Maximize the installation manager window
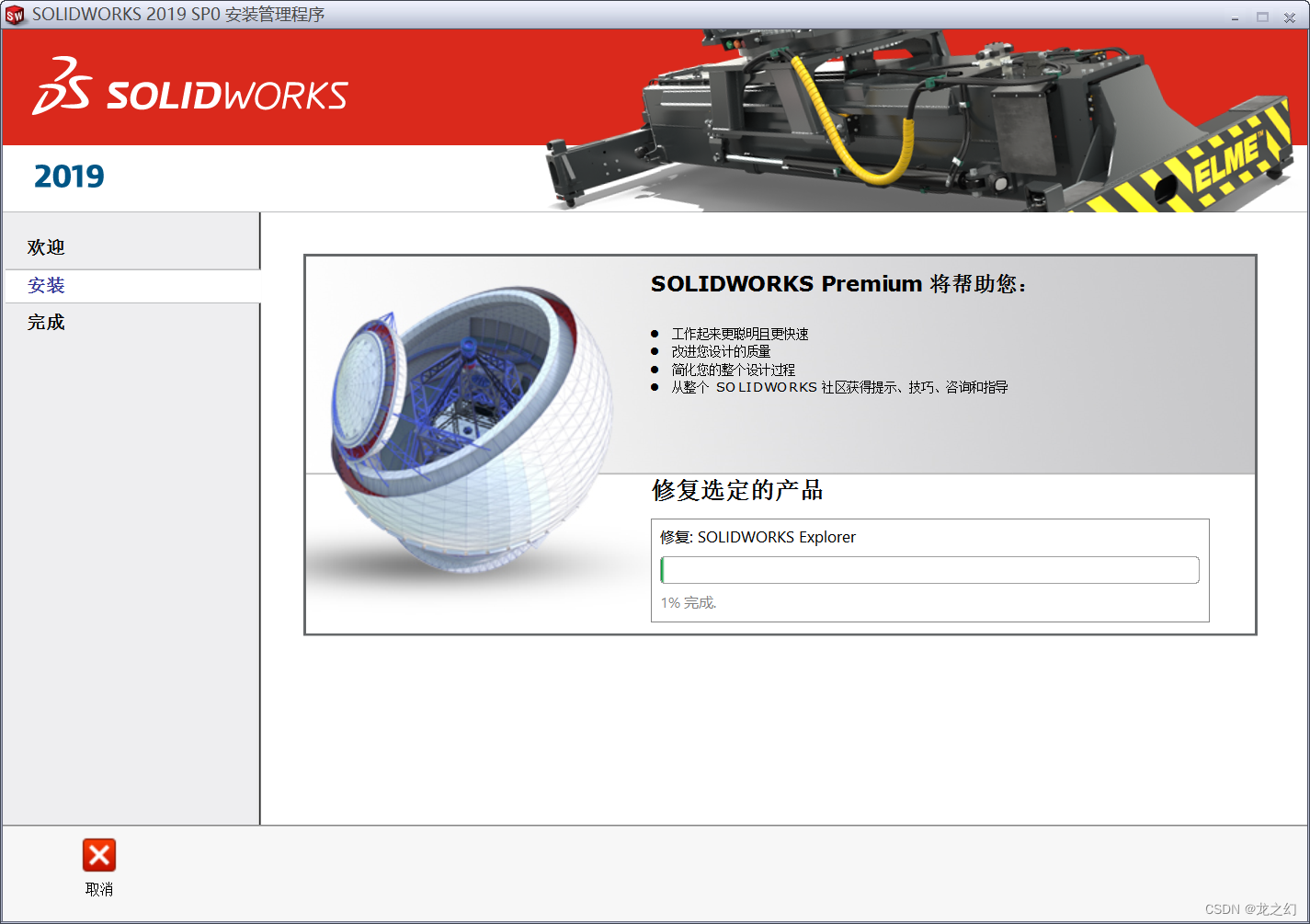The width and height of the screenshot is (1310, 924). (x=1262, y=17)
